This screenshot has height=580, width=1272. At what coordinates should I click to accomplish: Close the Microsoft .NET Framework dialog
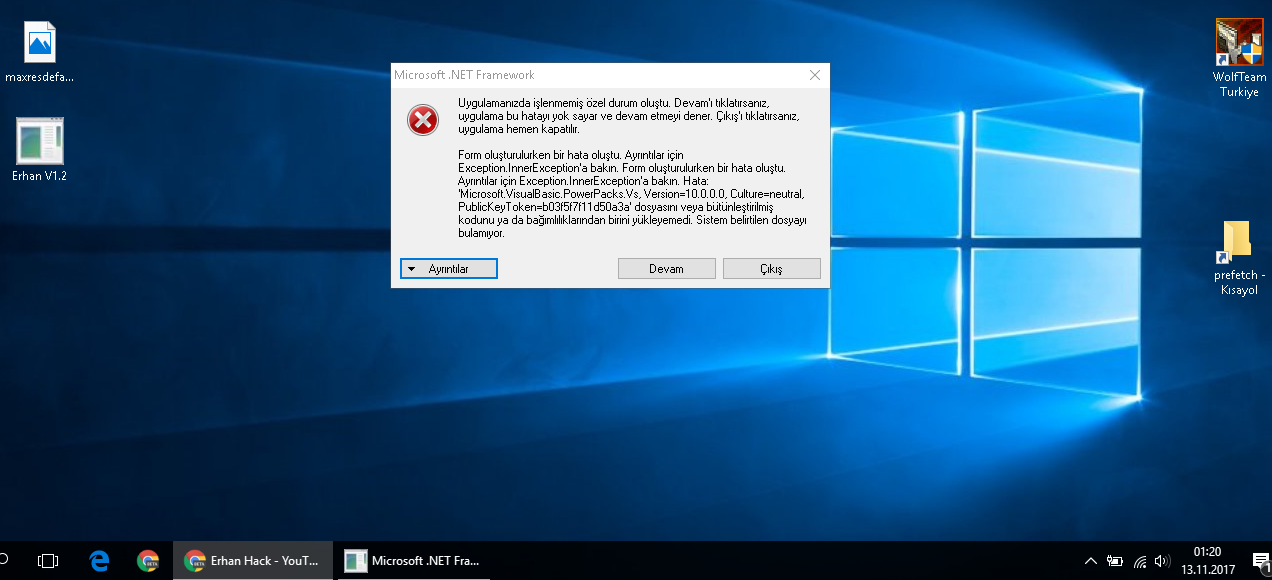815,75
